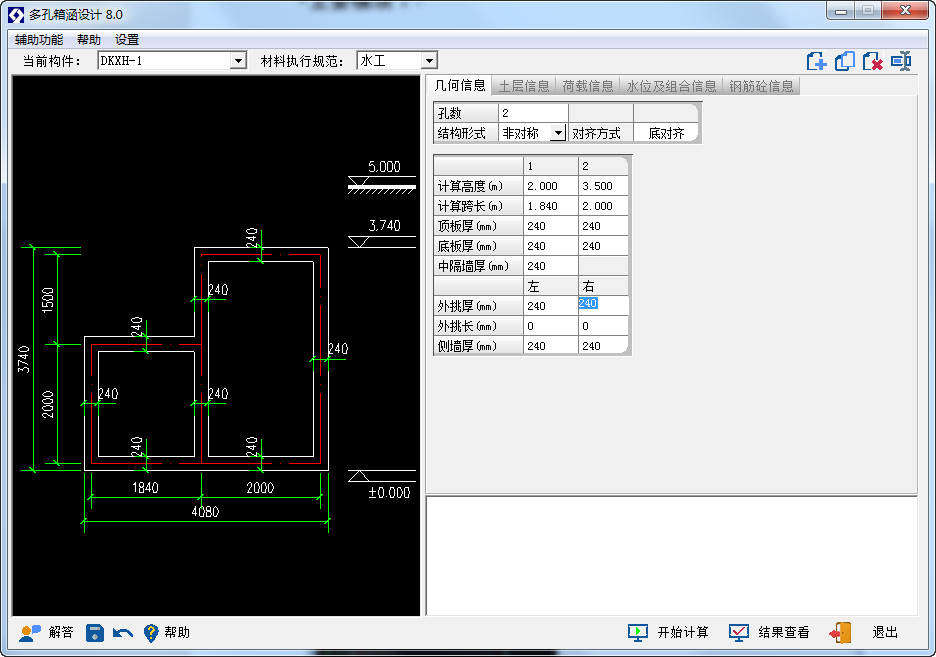Viewport: 936px width, 657px height.
Task: Open the 设置 menu
Action: tap(127, 40)
